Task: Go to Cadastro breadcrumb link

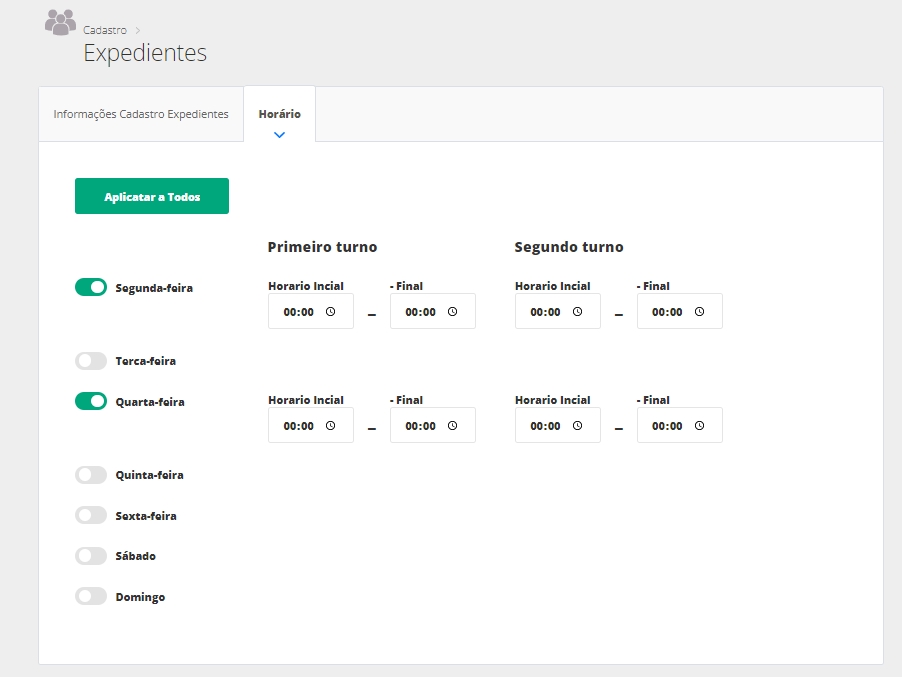Action: (105, 30)
